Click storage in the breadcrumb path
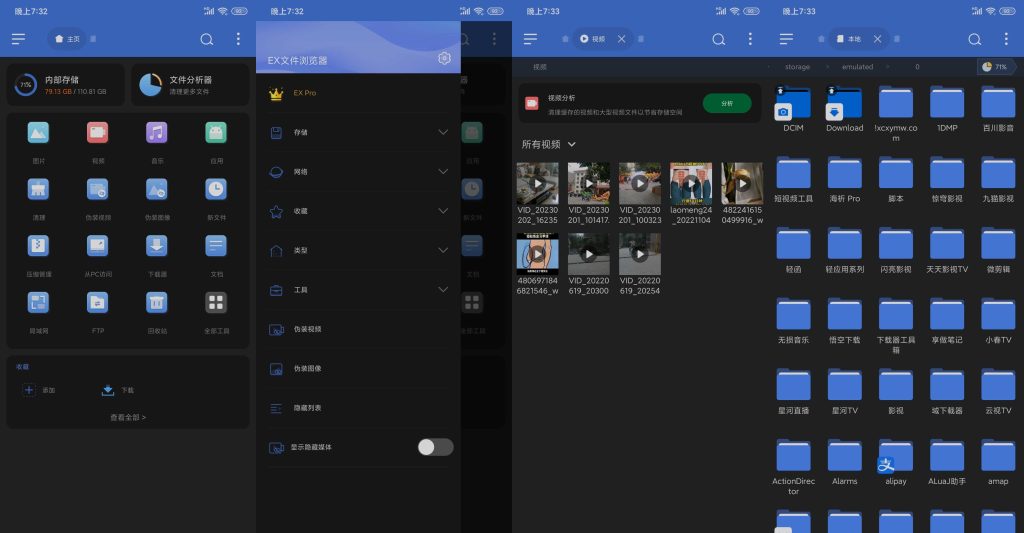Image resolution: width=1024 pixels, height=533 pixels. [797, 67]
